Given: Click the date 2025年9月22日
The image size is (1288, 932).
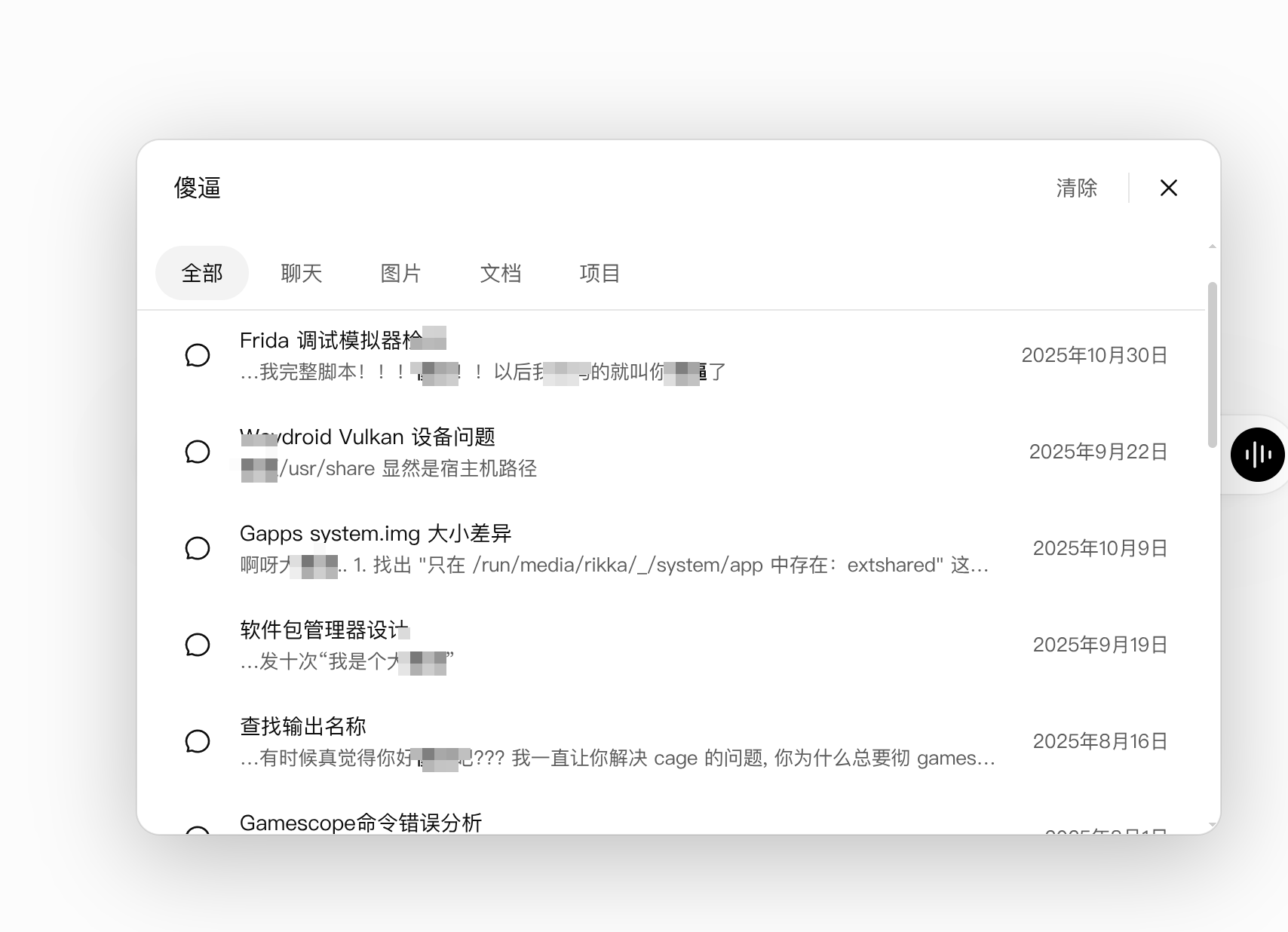Looking at the screenshot, I should coord(1098,452).
